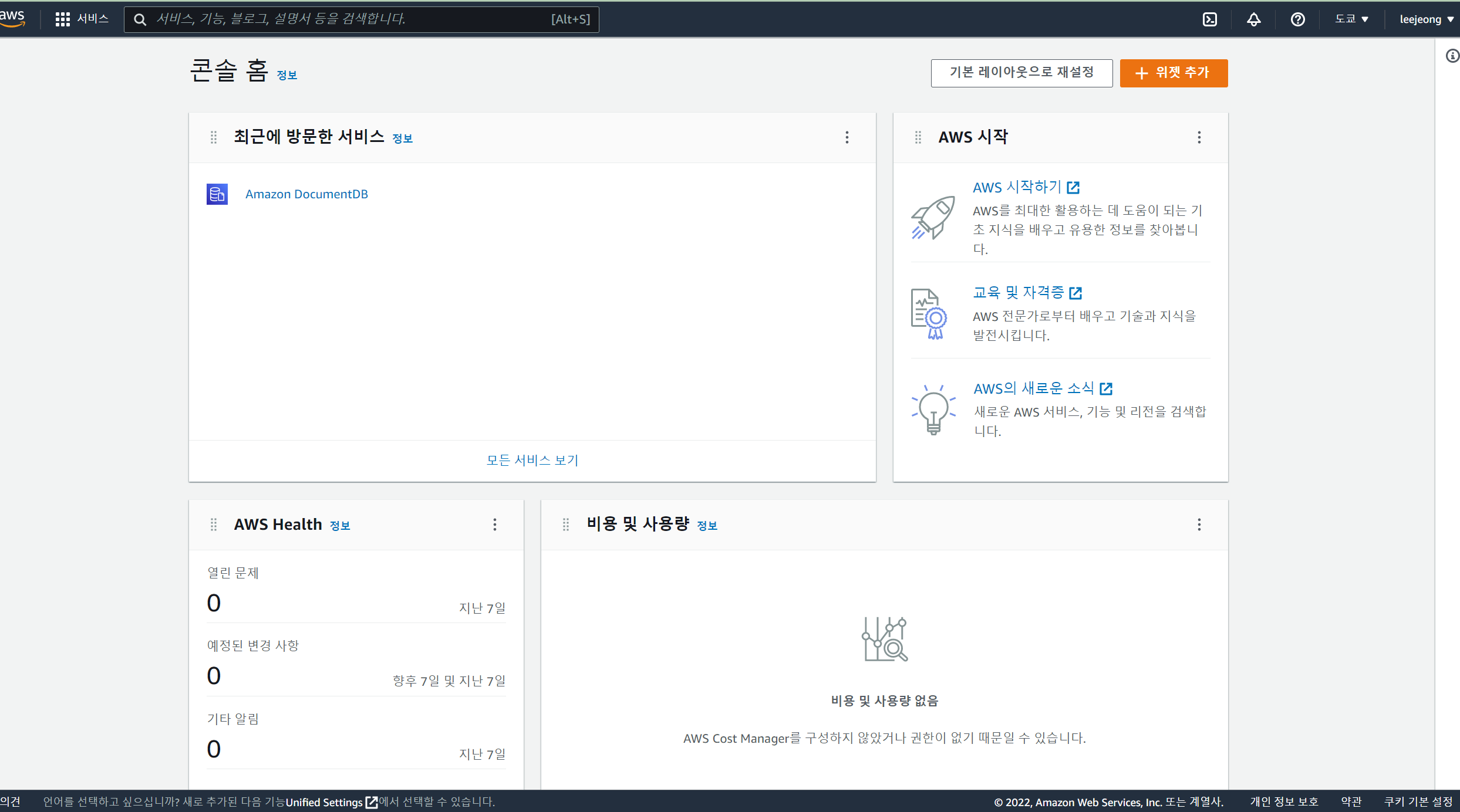This screenshot has height=812, width=1460.
Task: Open options menu of 최근에 방문한 서비스 widget
Action: point(847,137)
